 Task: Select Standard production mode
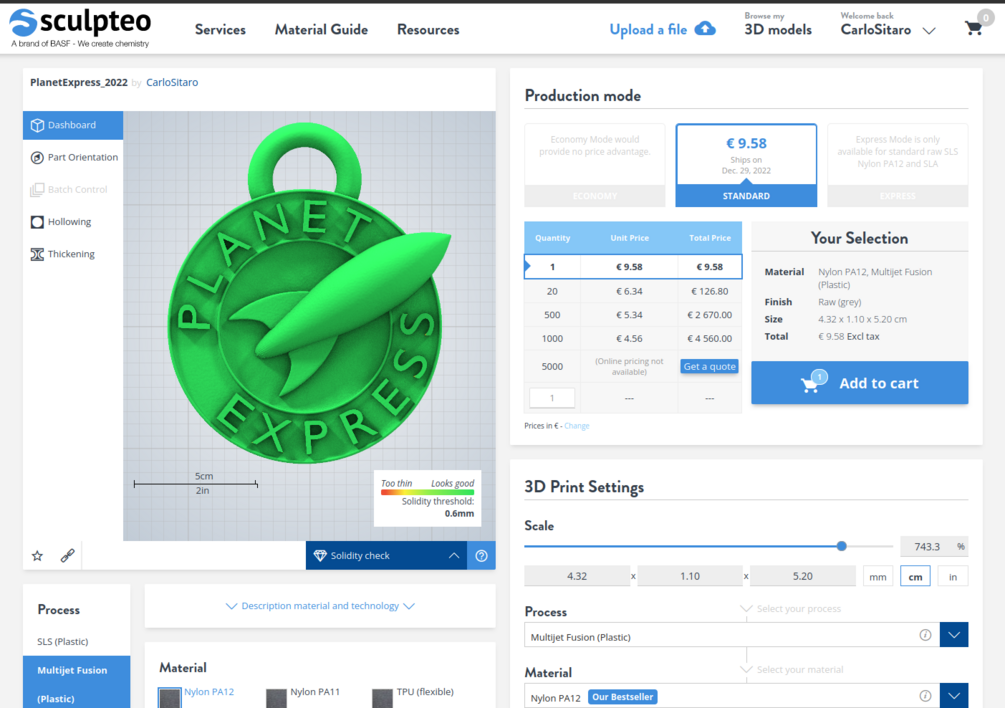point(746,165)
